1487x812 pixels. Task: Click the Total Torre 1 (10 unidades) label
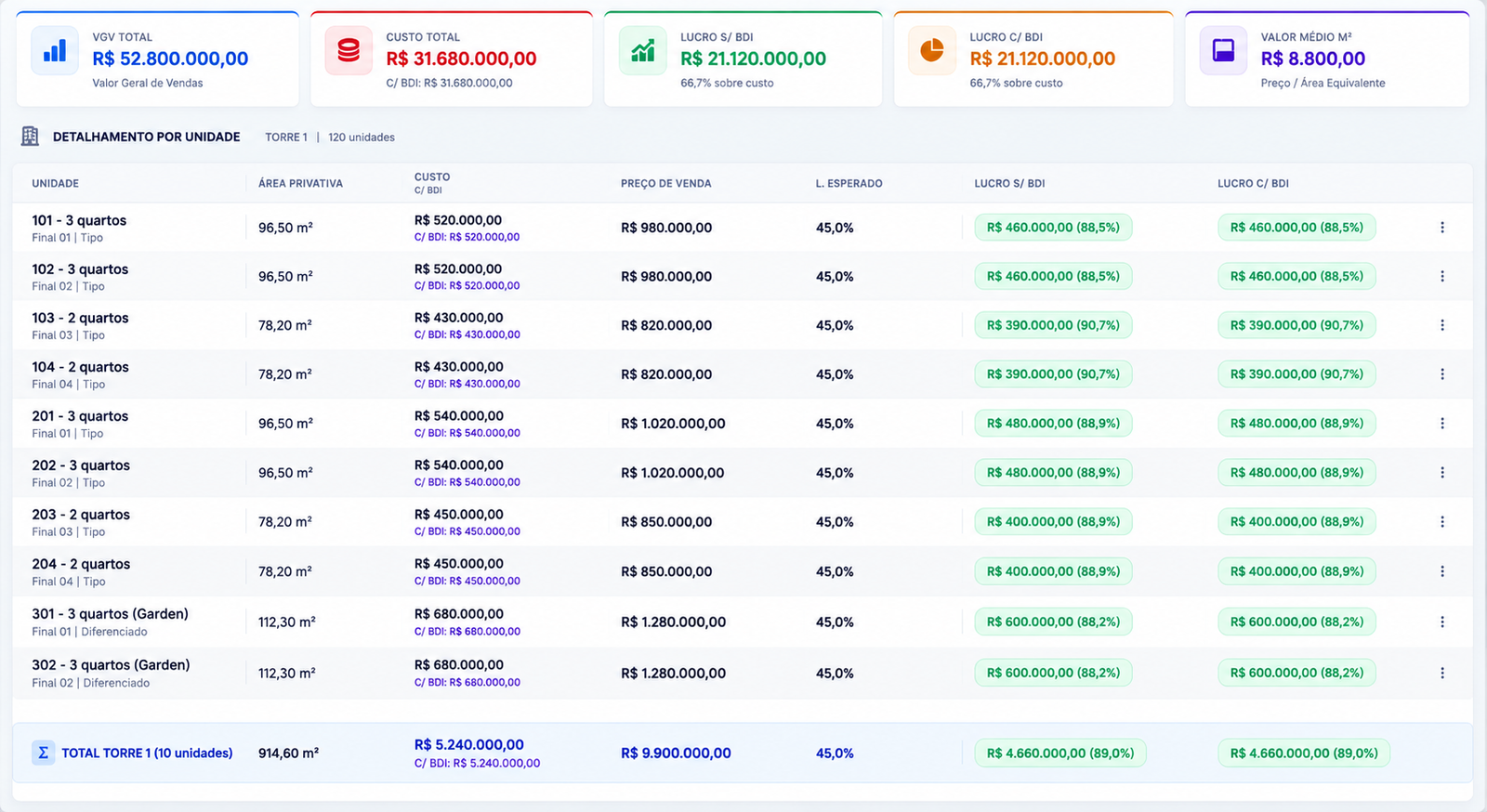147,753
